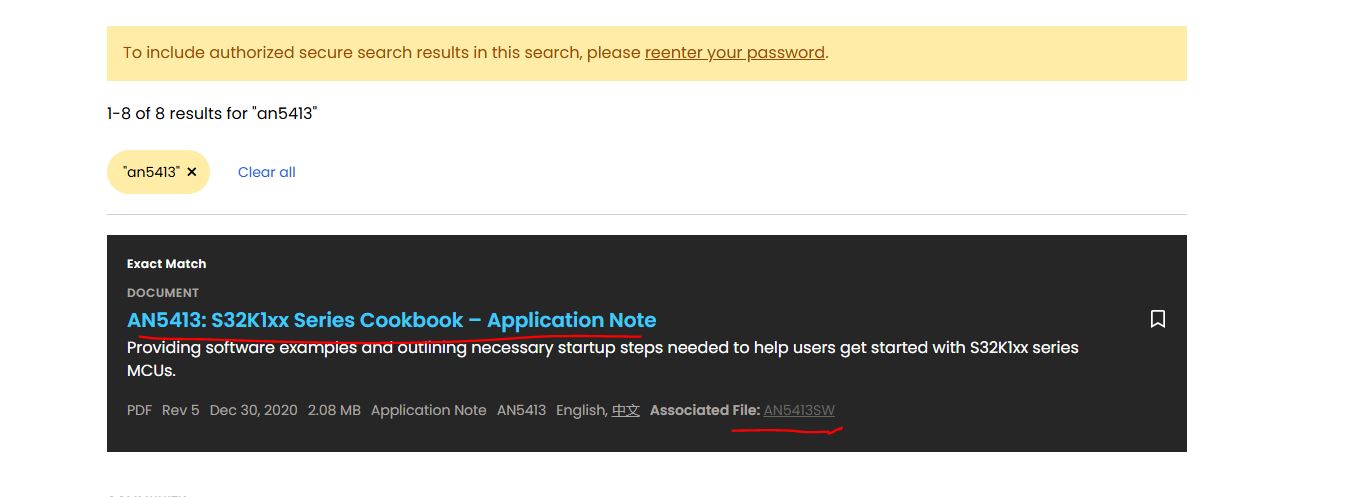
Task: Click the "2.08 MB" file size
Action: (334, 410)
